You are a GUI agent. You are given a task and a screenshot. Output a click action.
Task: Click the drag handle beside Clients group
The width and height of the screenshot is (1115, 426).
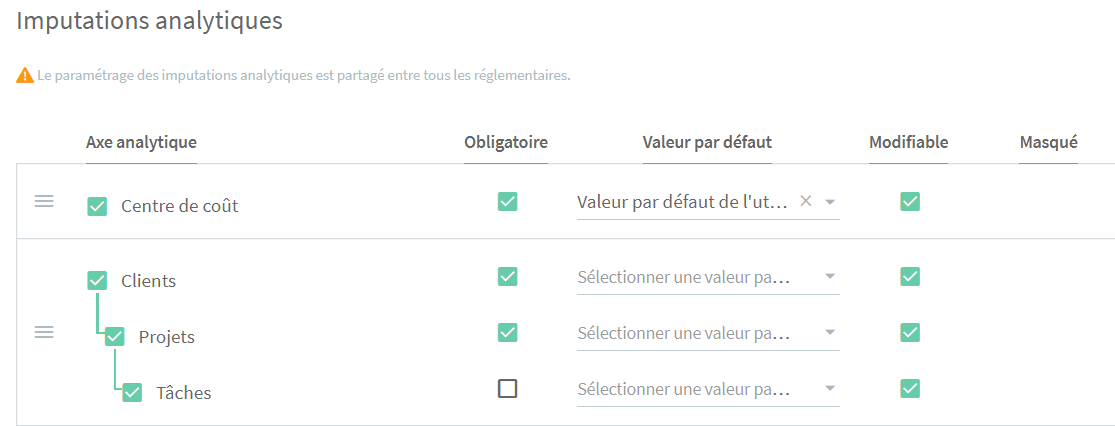click(44, 332)
